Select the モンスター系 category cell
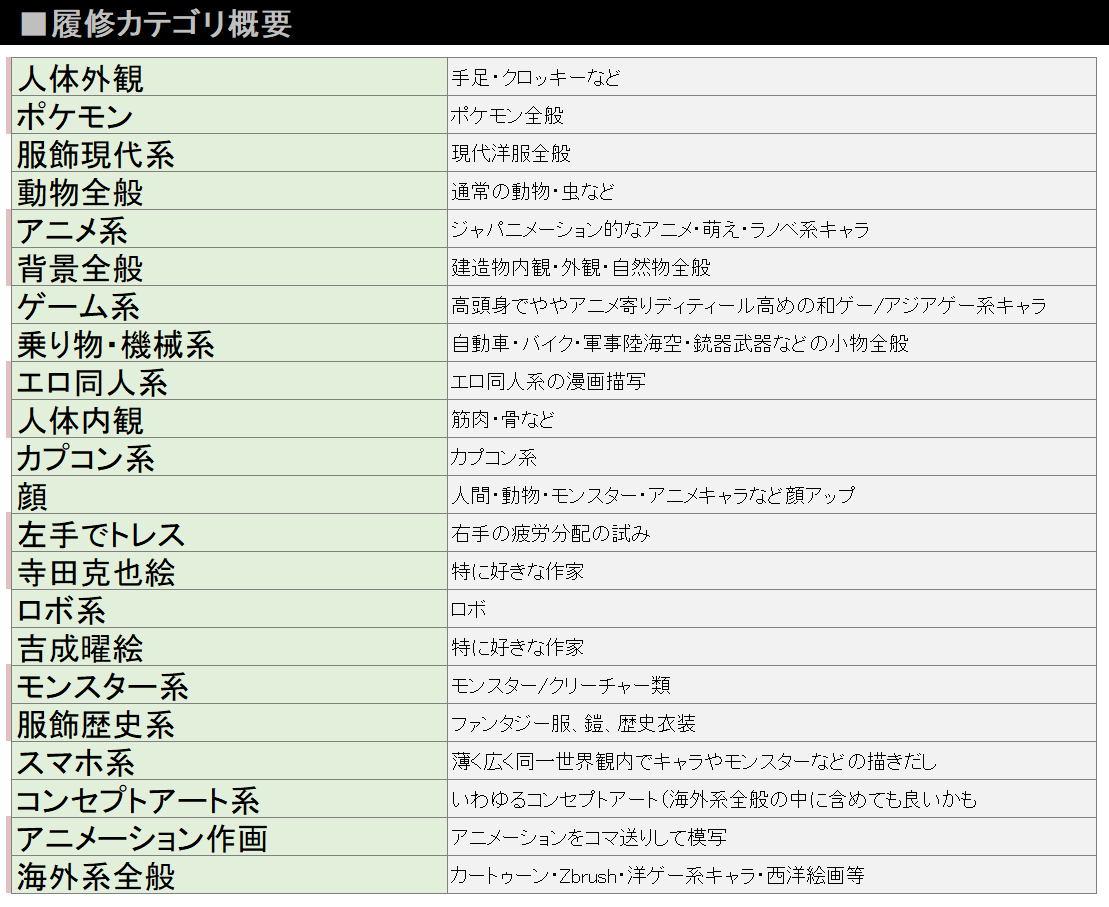The image size is (1109, 907). tap(229, 685)
